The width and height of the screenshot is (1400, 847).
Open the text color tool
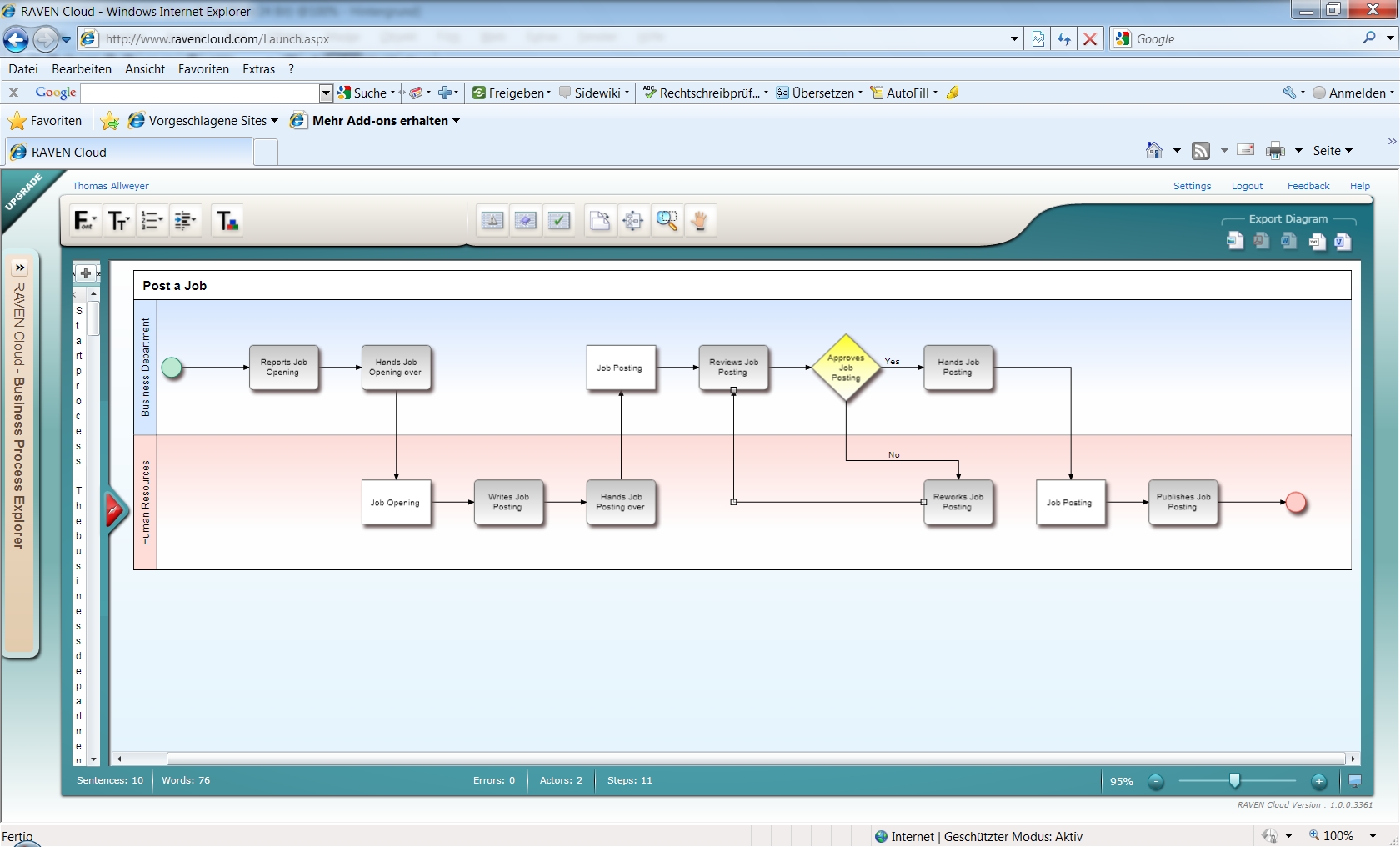pos(227,221)
